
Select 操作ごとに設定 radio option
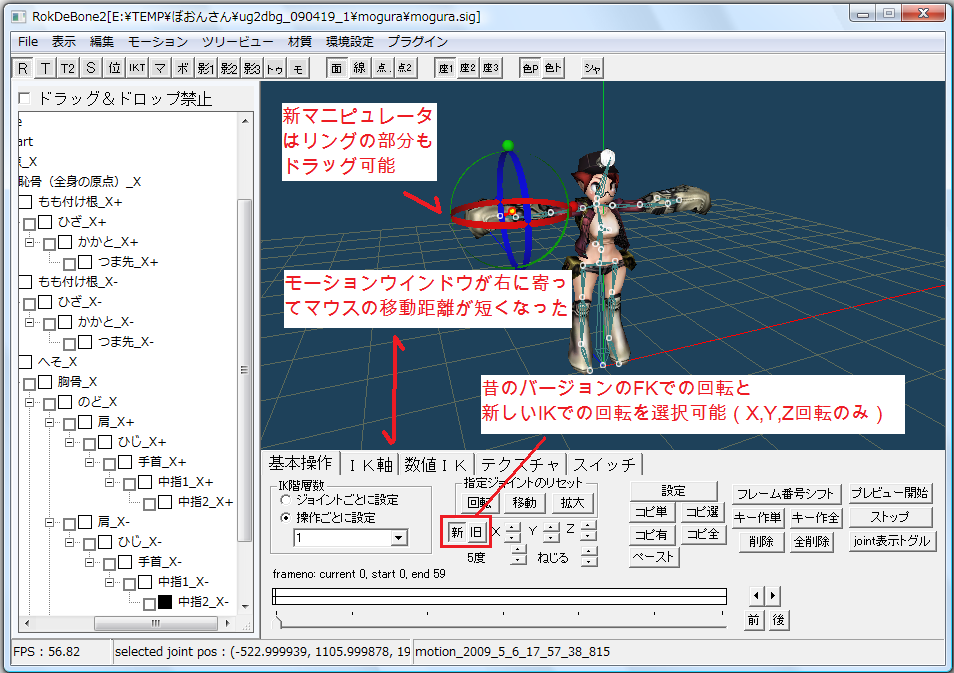[x=285, y=518]
